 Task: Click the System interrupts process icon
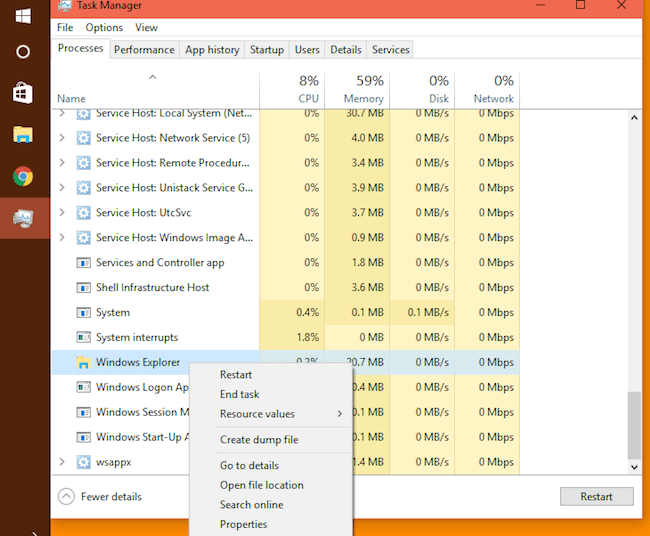[x=84, y=337]
